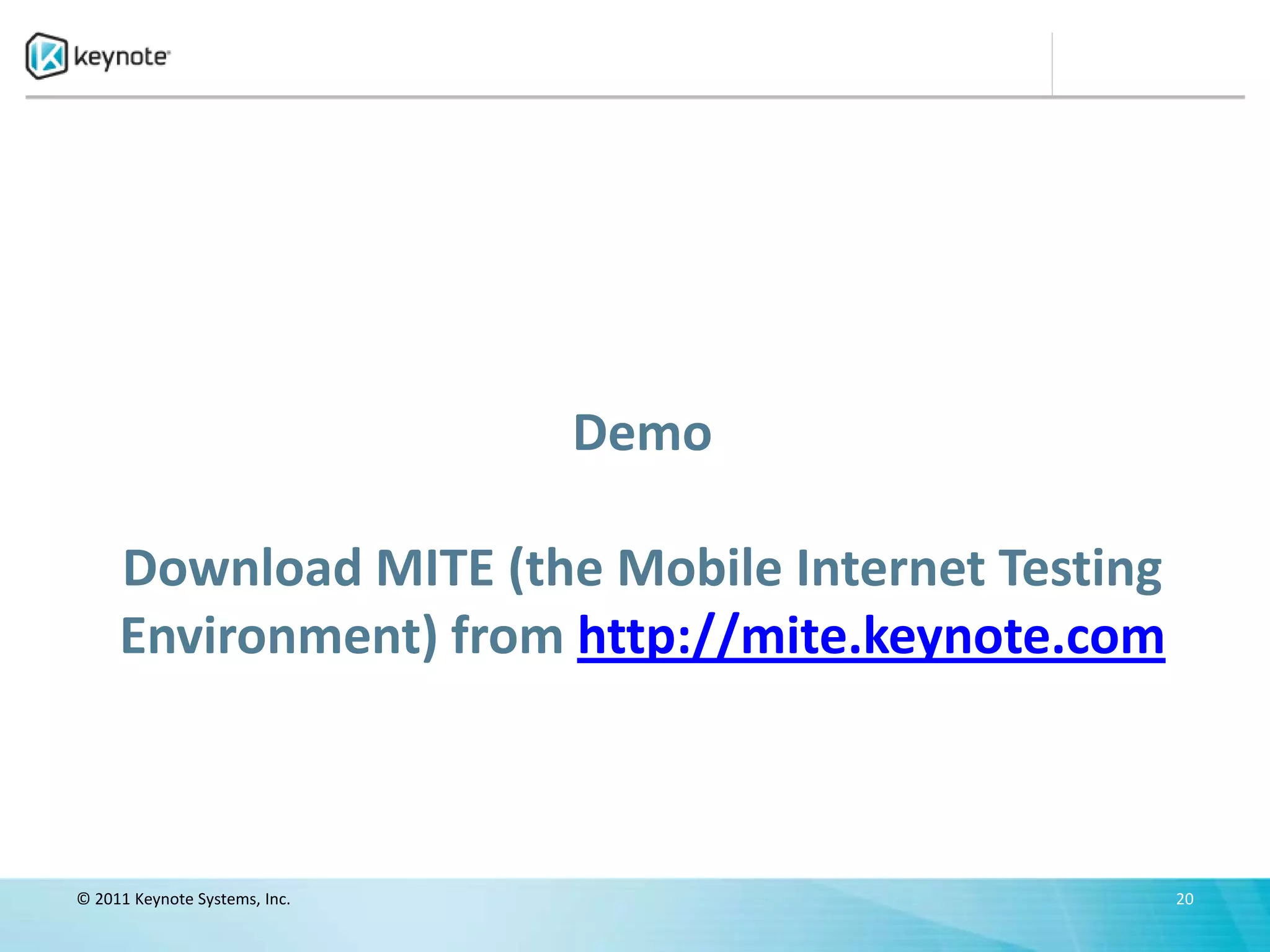The width and height of the screenshot is (1270, 952).
Task: Click the Keynote logo icon
Action: click(47, 56)
